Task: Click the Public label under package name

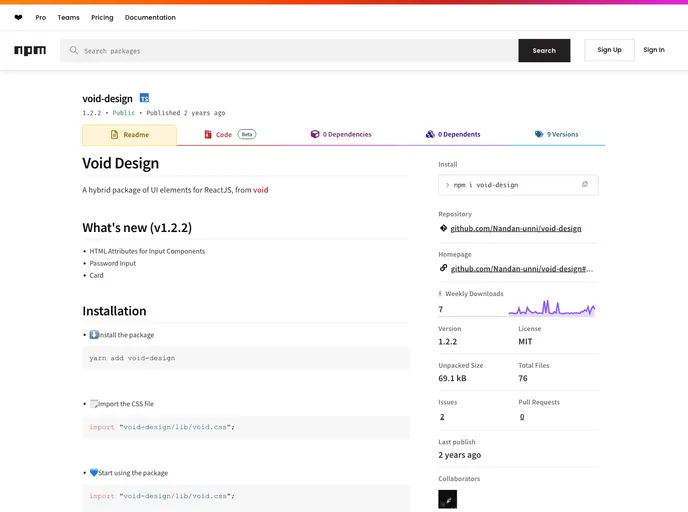Action: [124, 113]
